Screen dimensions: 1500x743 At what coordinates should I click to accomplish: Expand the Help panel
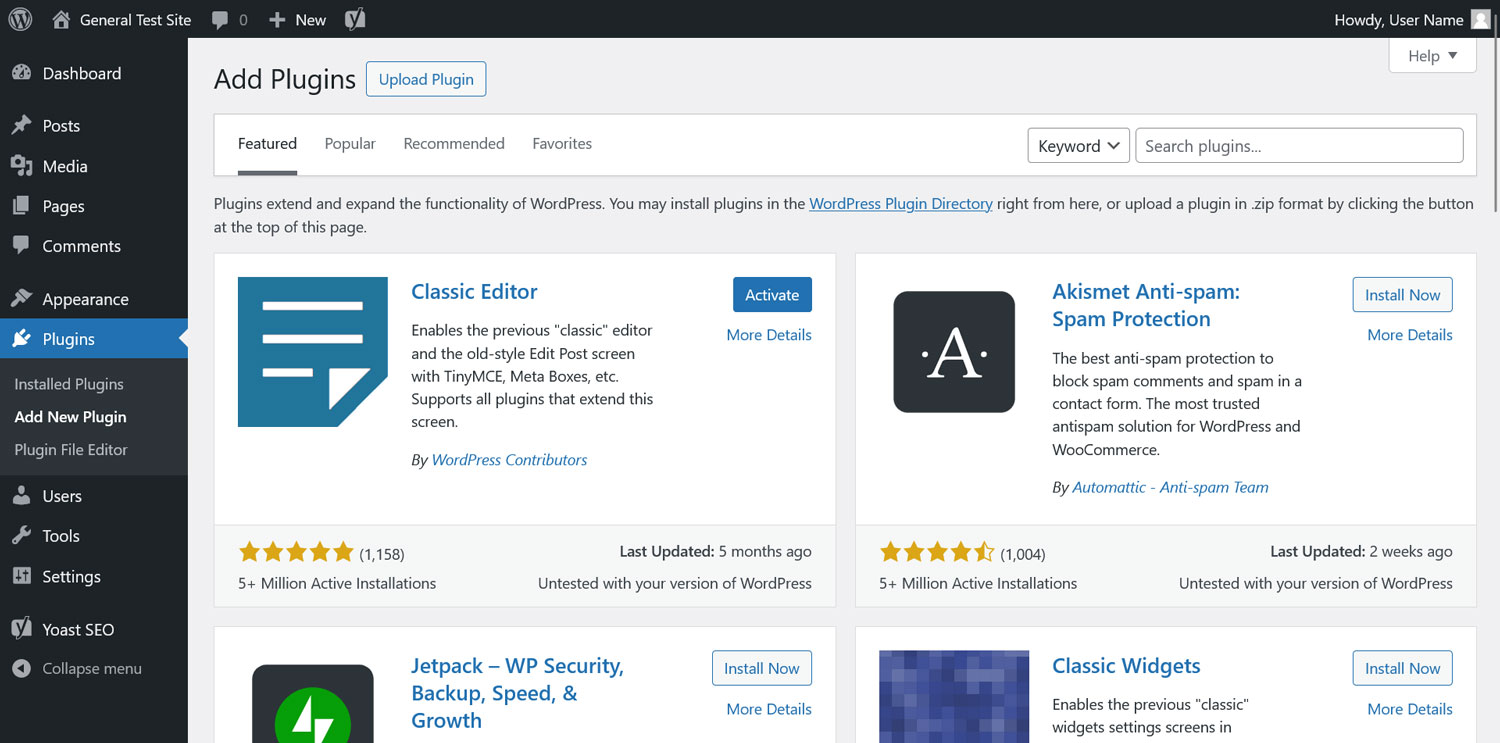[x=1431, y=55]
